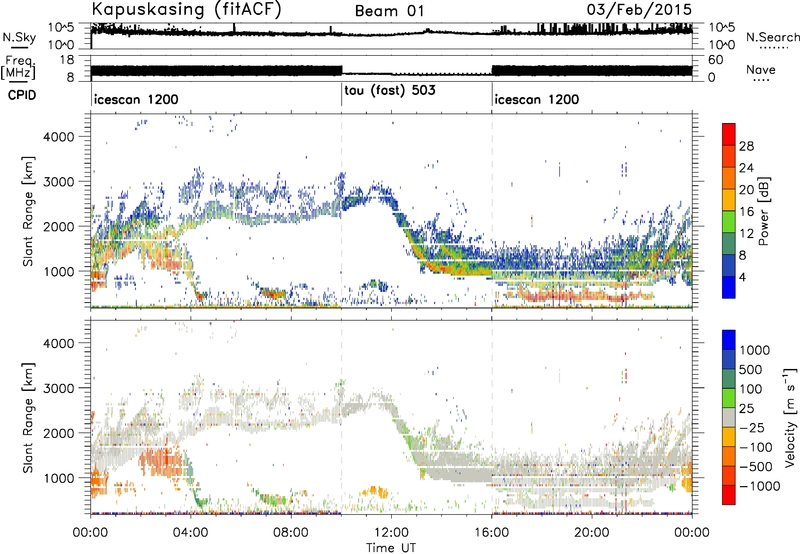Click the 4 label on the power colorbar

point(742,277)
